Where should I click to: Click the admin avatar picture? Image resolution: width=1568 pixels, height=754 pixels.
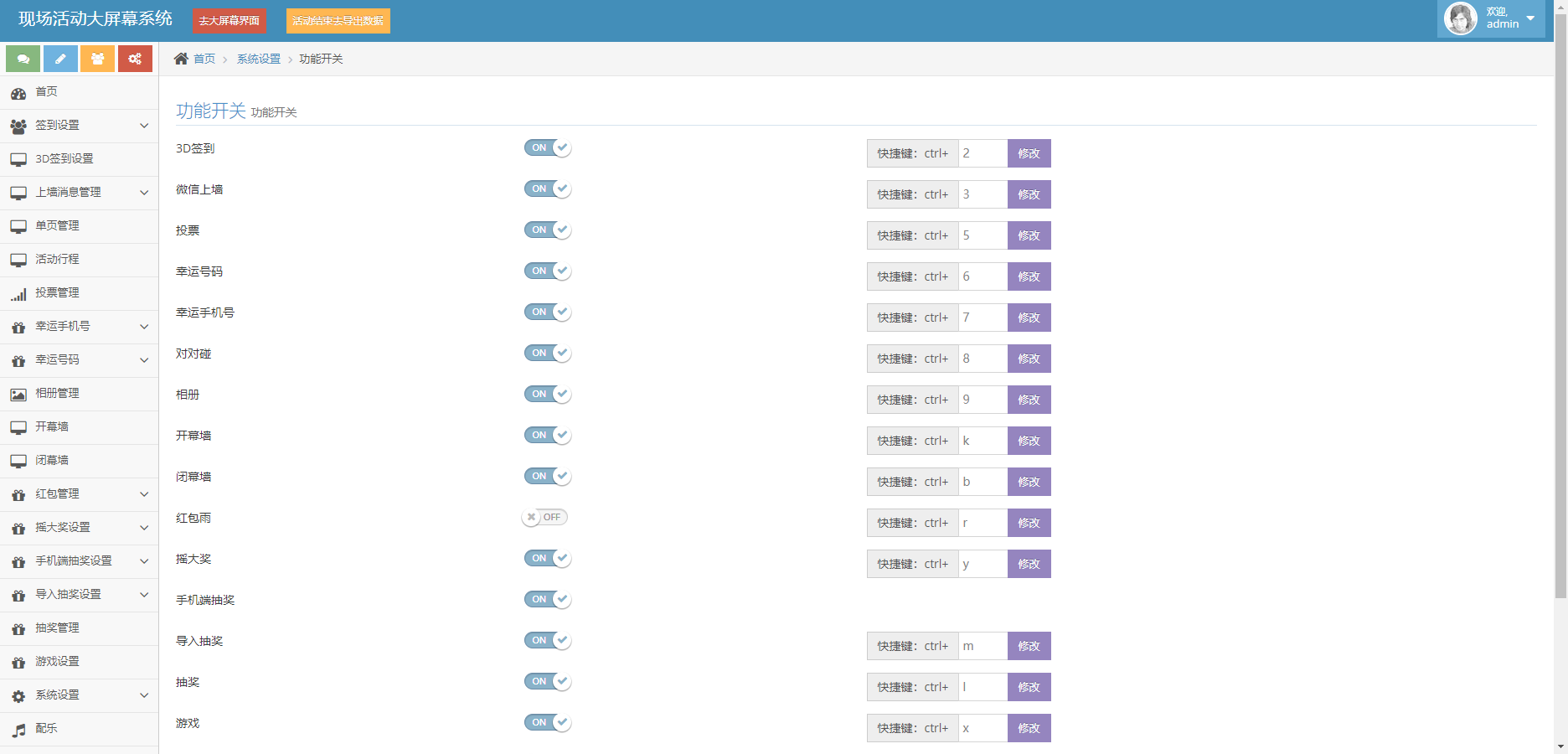pyautogui.click(x=1461, y=18)
